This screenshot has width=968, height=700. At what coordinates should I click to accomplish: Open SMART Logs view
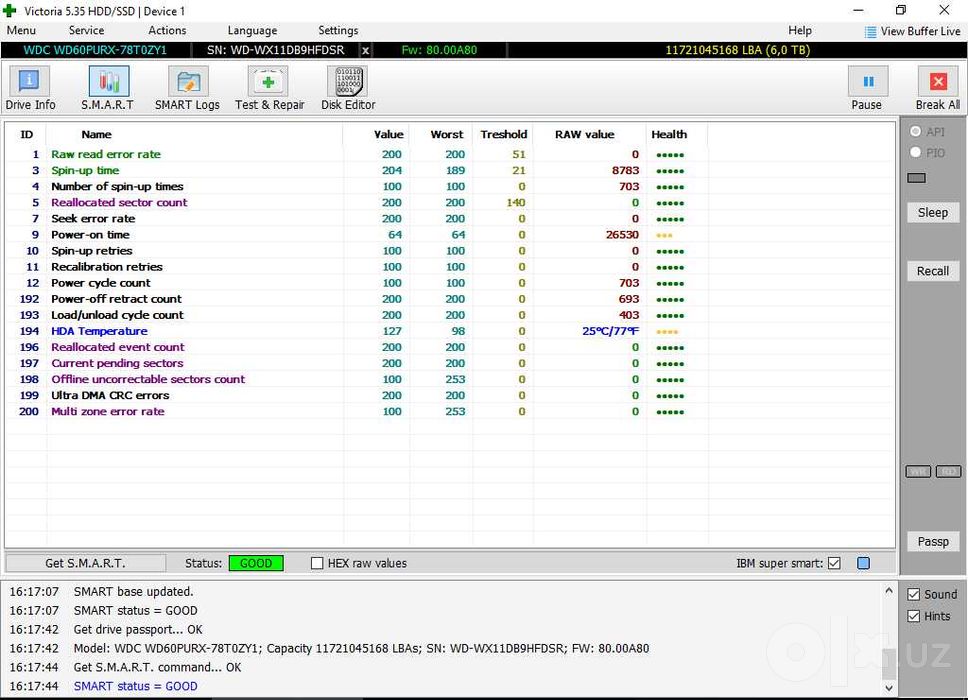(187, 89)
